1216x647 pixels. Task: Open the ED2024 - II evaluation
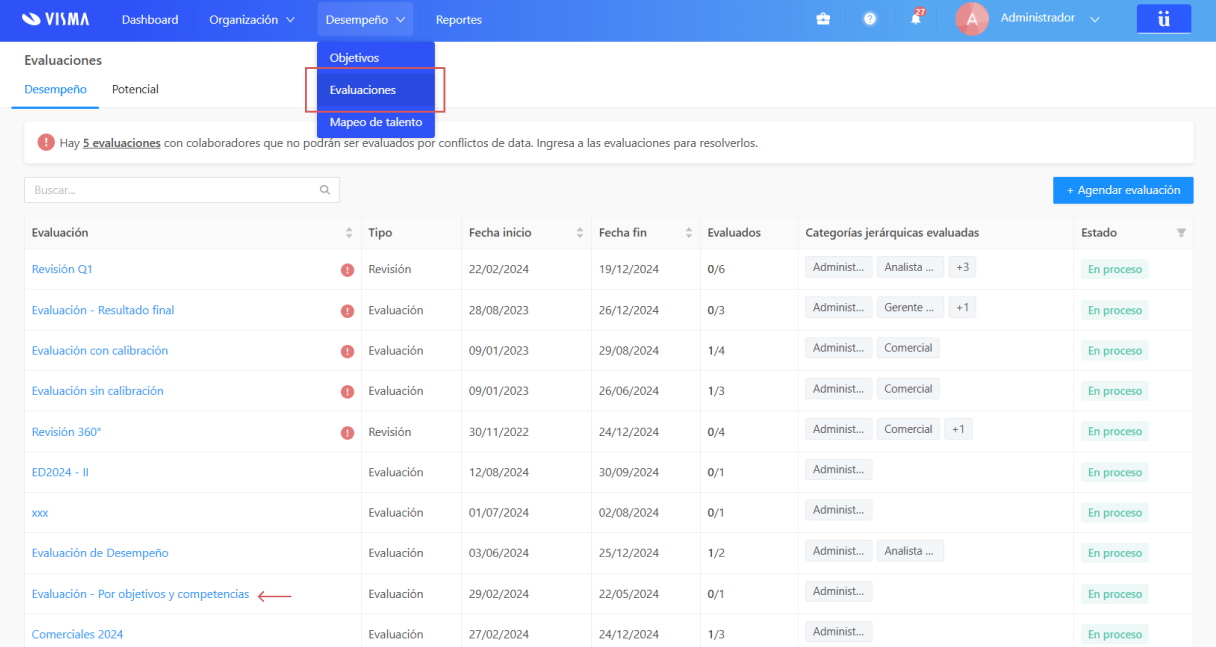click(x=60, y=472)
